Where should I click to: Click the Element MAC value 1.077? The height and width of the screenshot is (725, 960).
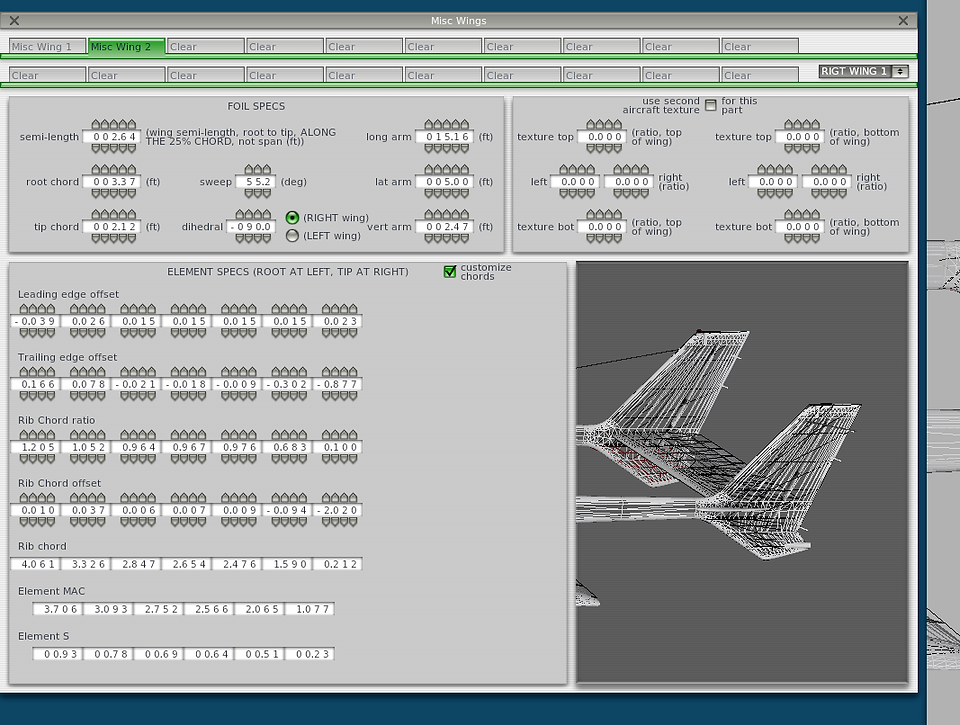pyautogui.click(x=310, y=609)
